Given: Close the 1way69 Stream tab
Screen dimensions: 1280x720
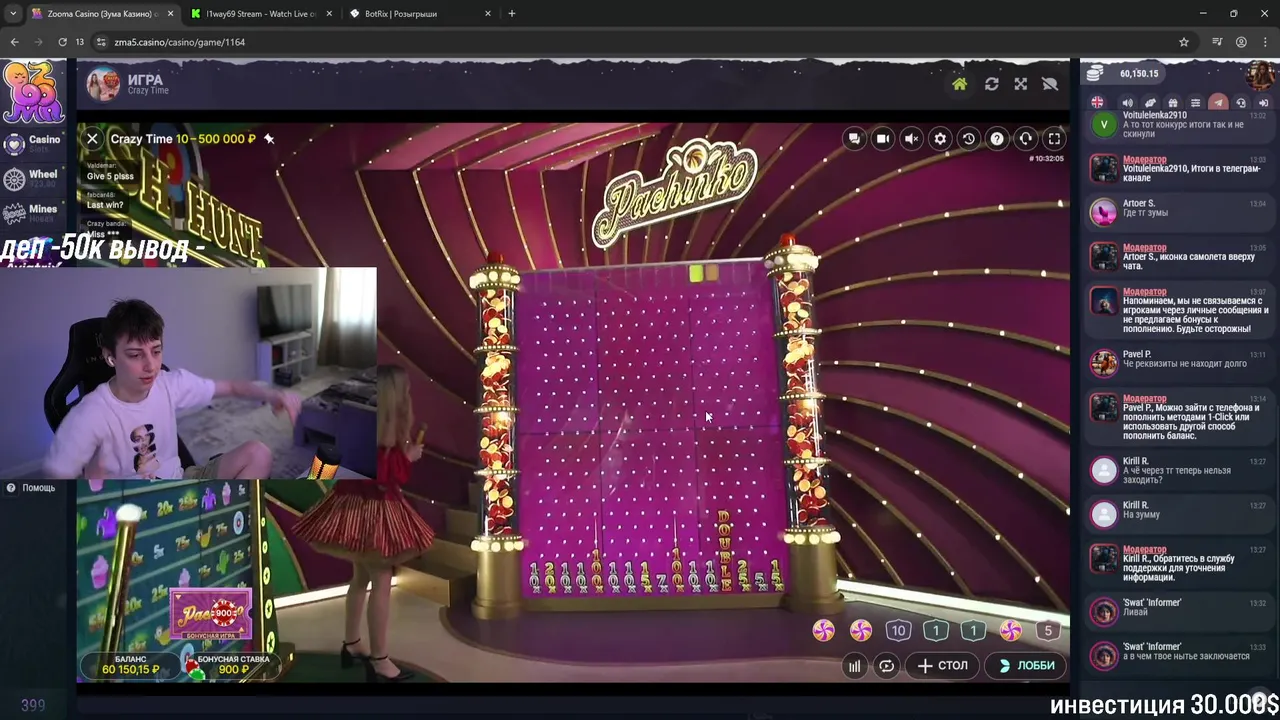Looking at the screenshot, I should tap(330, 14).
